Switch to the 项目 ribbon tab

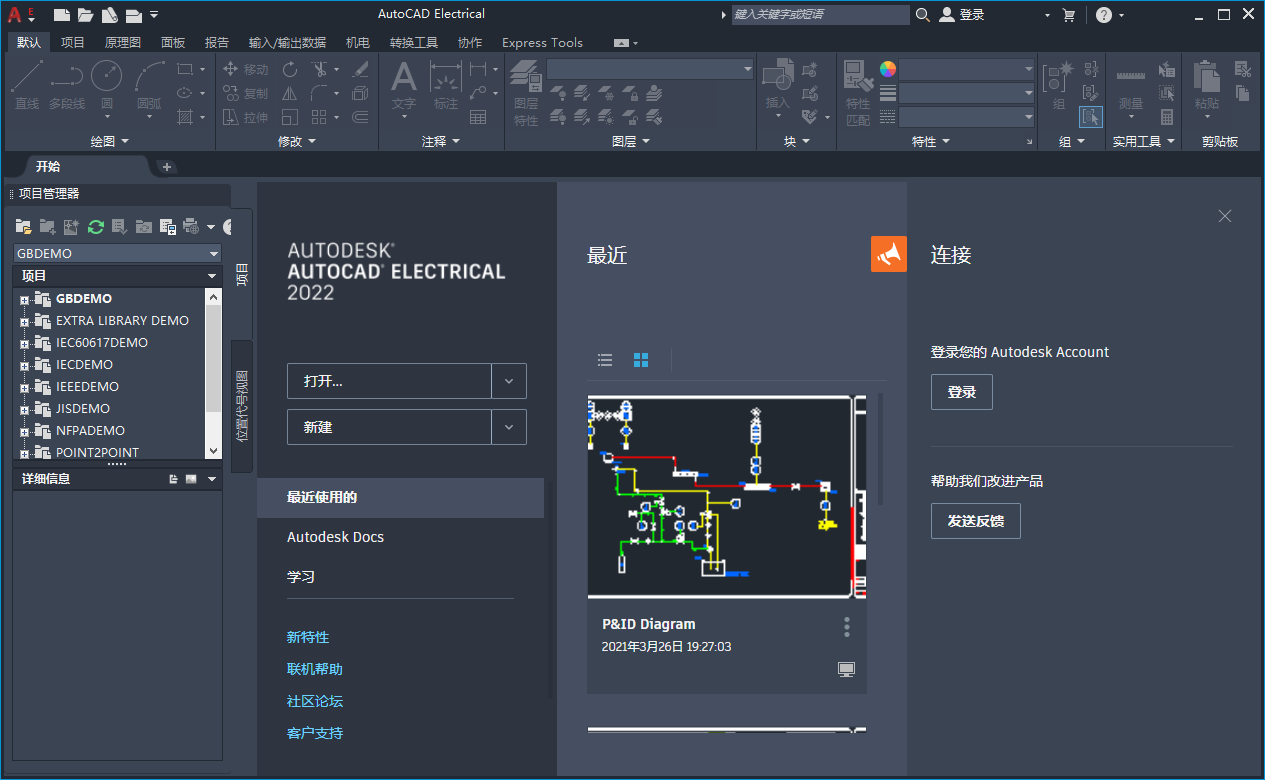click(73, 42)
